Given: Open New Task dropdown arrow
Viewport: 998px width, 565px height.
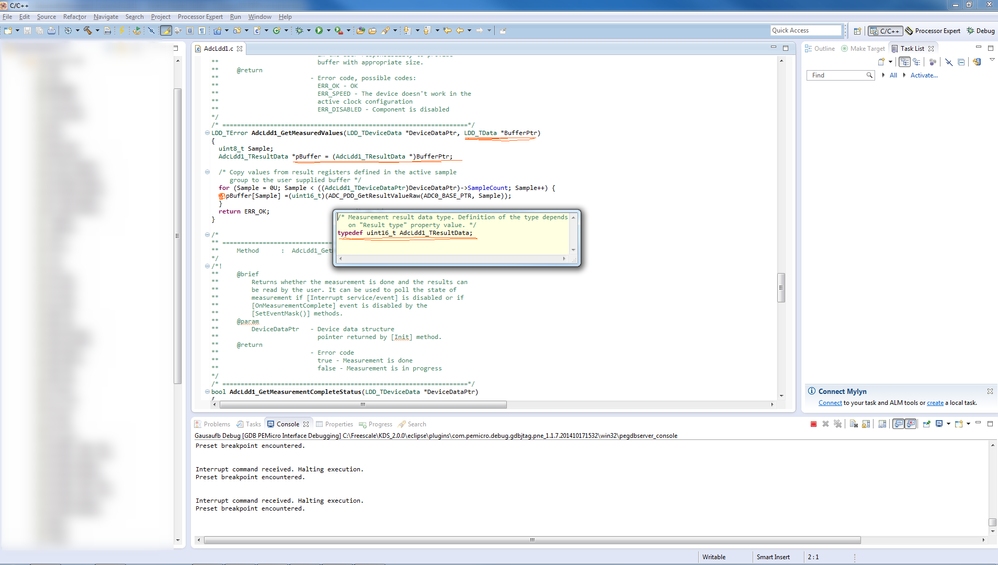Looking at the screenshot, I should (x=890, y=62).
